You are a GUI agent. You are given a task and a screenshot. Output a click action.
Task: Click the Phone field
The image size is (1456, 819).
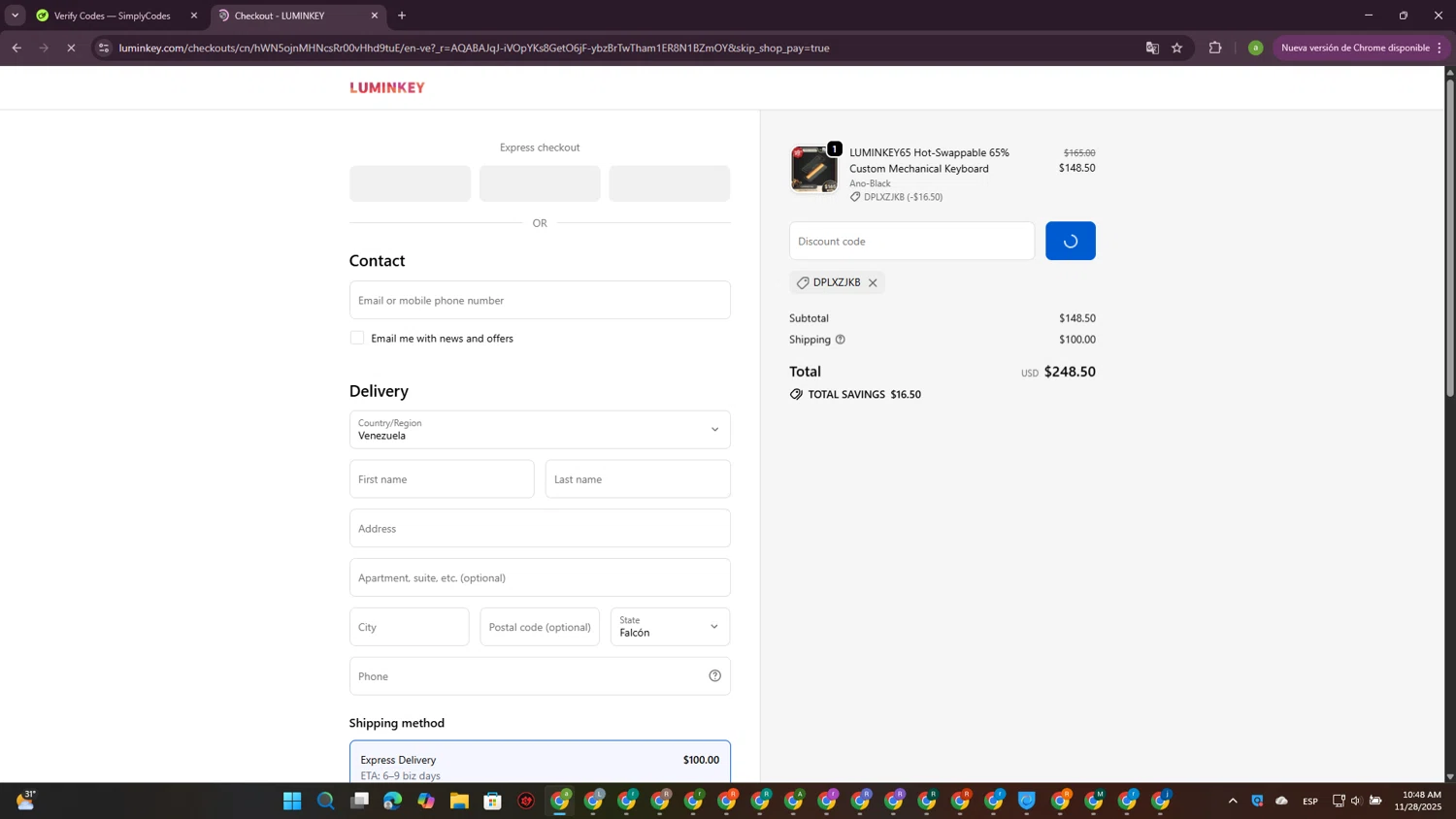click(x=540, y=676)
